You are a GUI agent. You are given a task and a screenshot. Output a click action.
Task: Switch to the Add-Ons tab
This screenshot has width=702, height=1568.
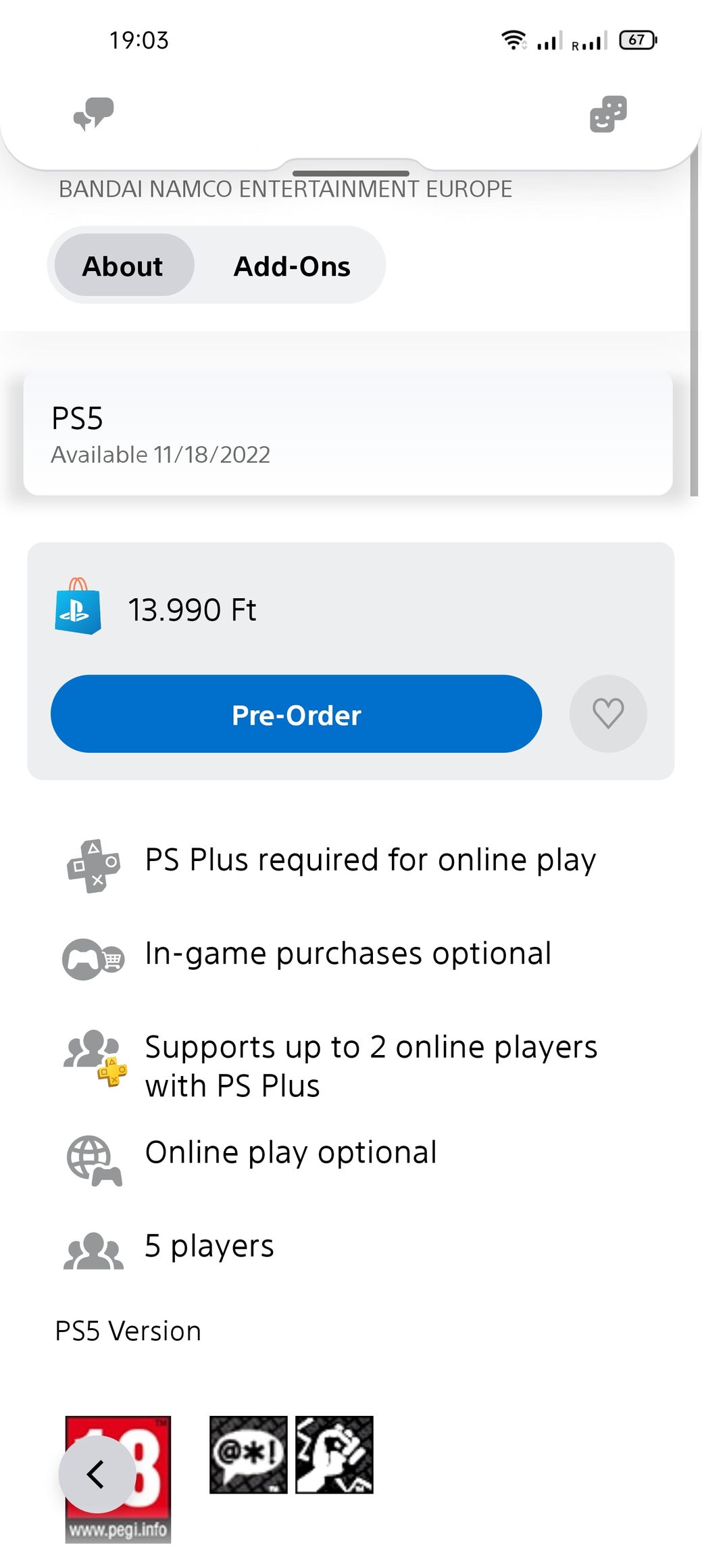tap(292, 266)
